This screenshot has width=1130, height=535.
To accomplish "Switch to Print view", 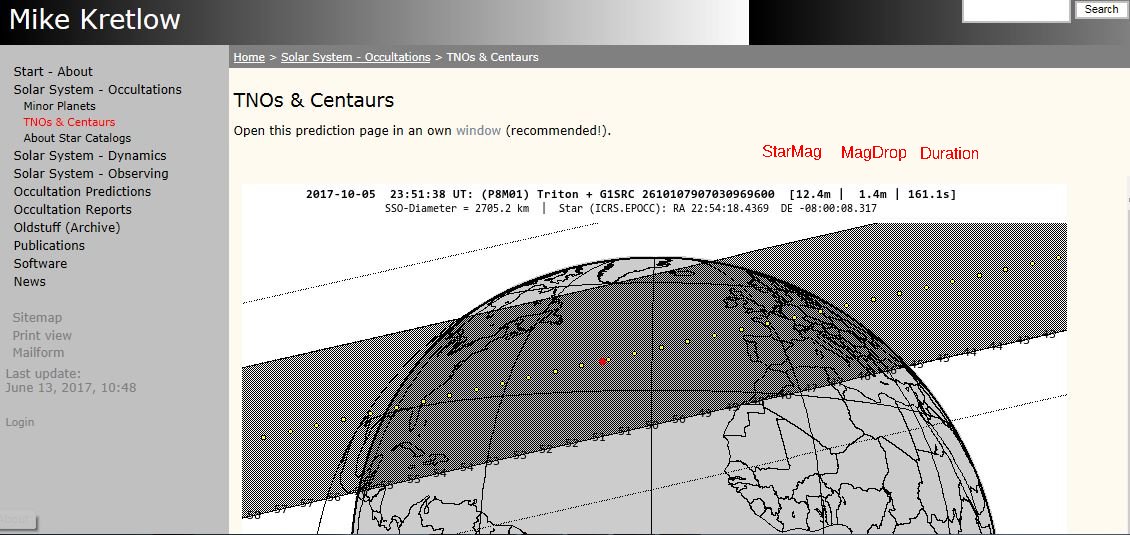I will [42, 336].
